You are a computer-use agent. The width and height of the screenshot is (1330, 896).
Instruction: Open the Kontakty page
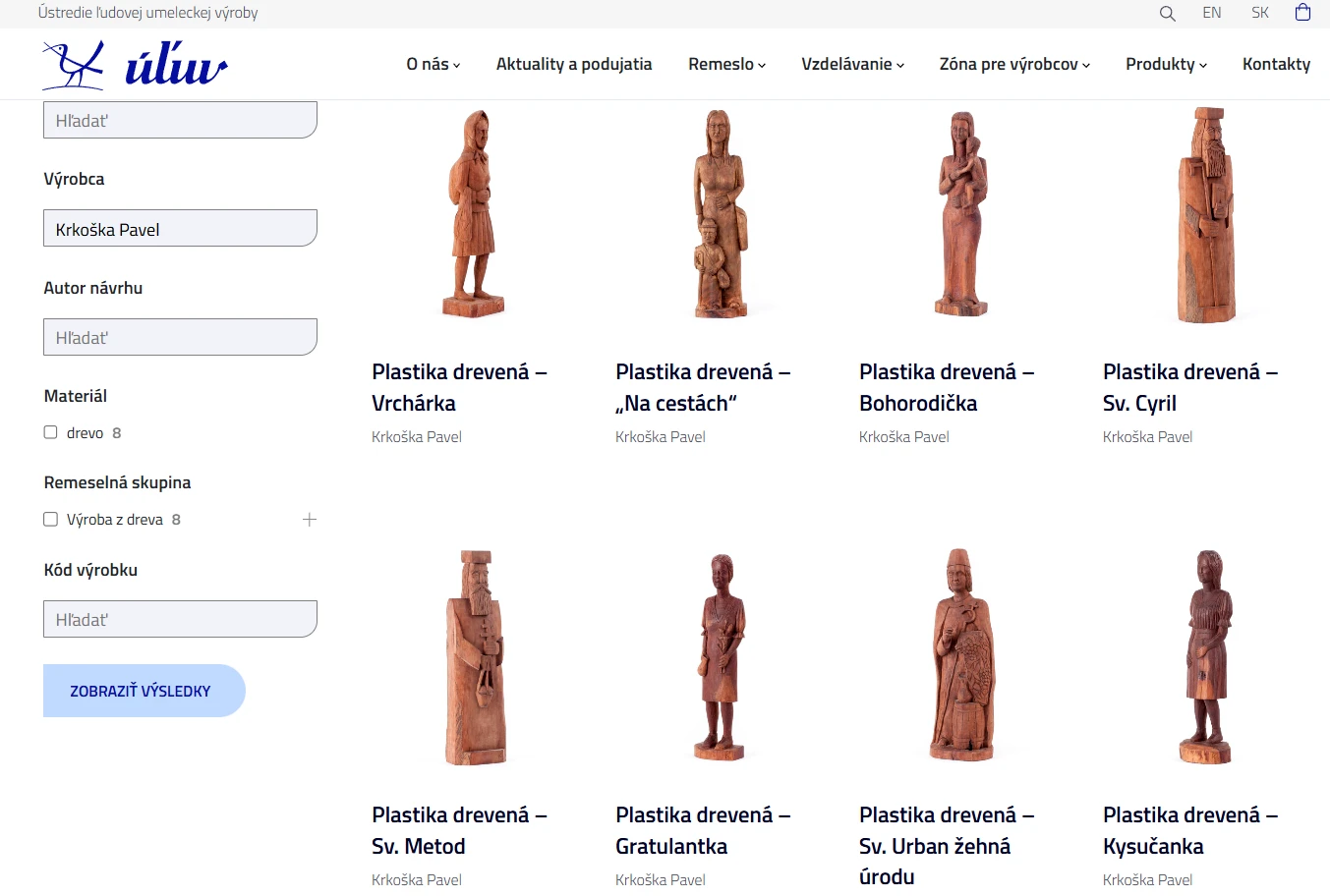tap(1276, 64)
